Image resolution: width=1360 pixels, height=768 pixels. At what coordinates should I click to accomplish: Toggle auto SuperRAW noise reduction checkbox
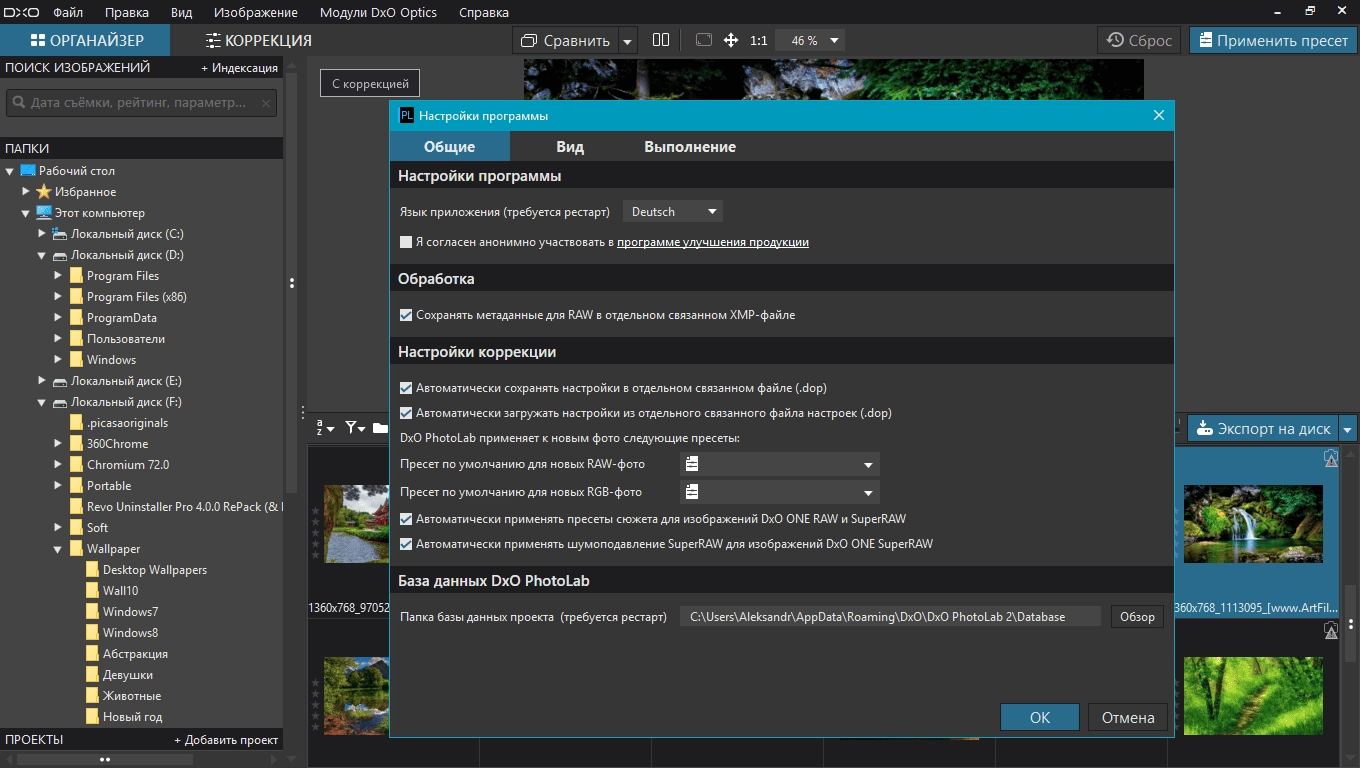point(406,544)
